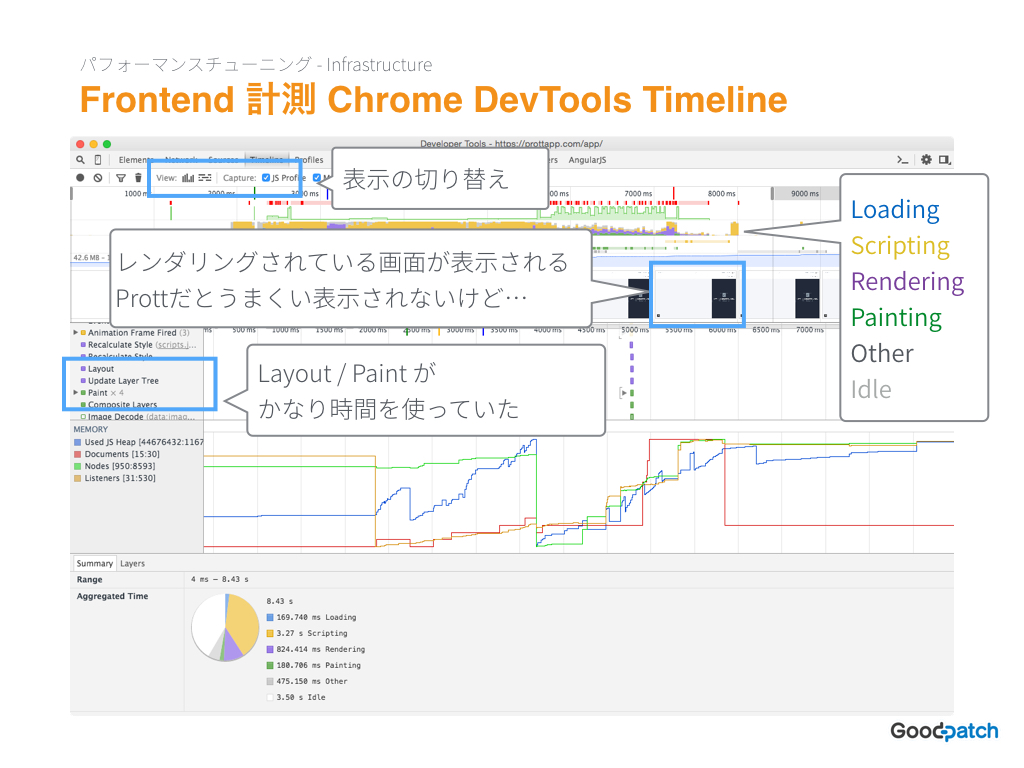This screenshot has width=1024, height=768.
Task: Click the blue Loading legend swatch
Action: point(270,617)
